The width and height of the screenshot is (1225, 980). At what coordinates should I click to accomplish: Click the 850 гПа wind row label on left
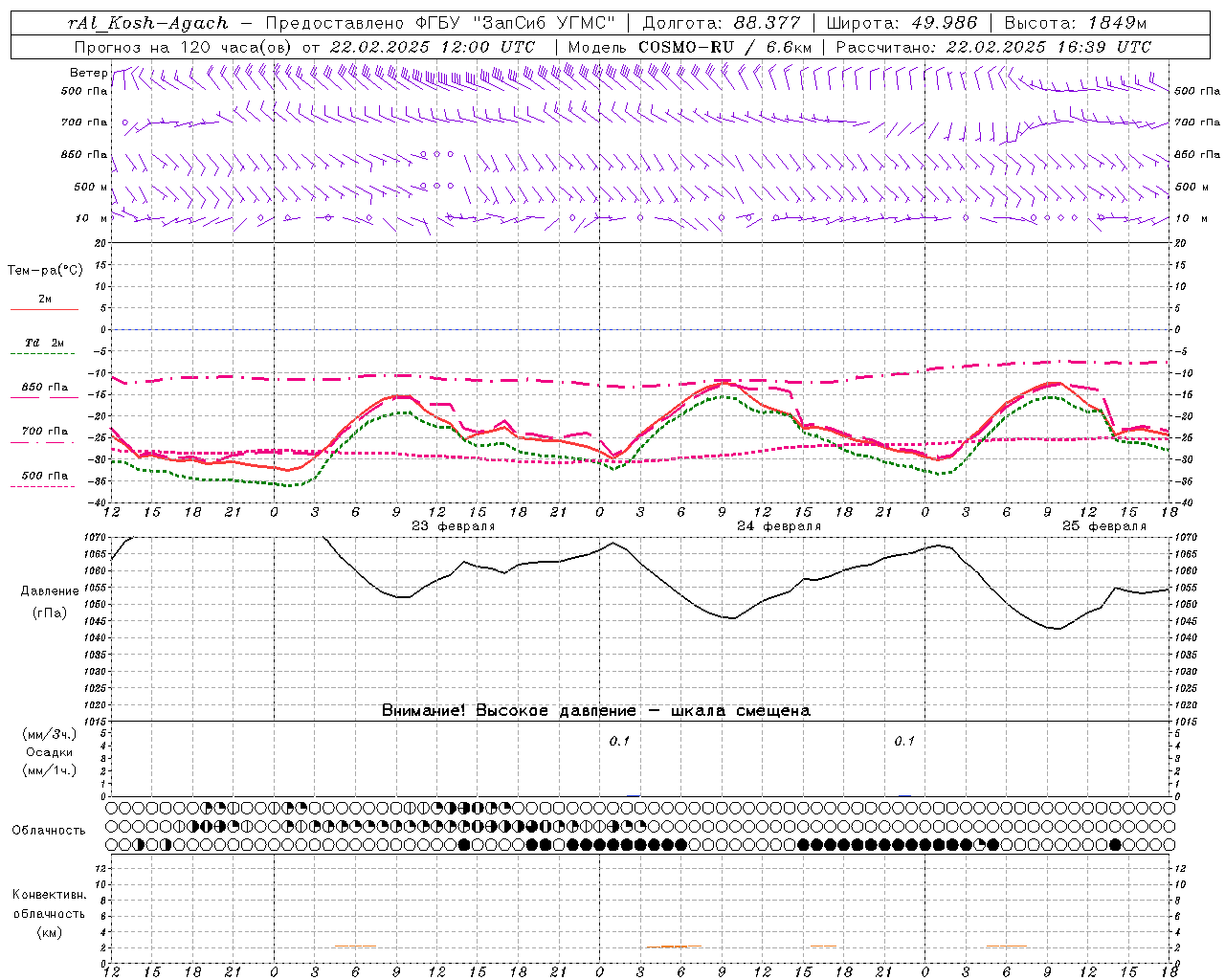click(x=84, y=154)
